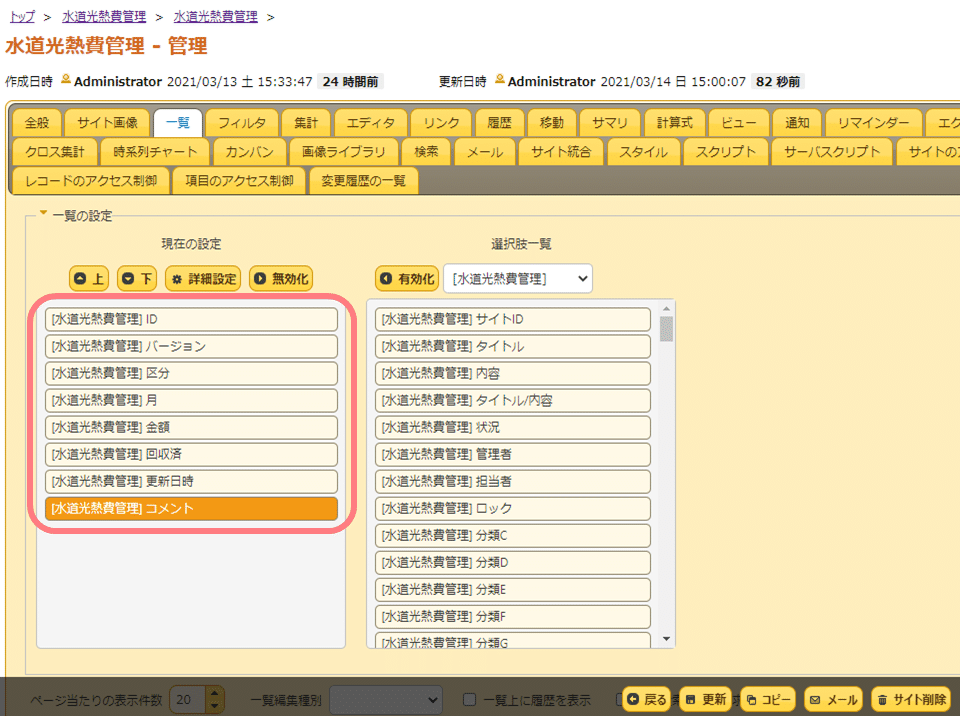Open the サイト統合 tab

coord(561,152)
